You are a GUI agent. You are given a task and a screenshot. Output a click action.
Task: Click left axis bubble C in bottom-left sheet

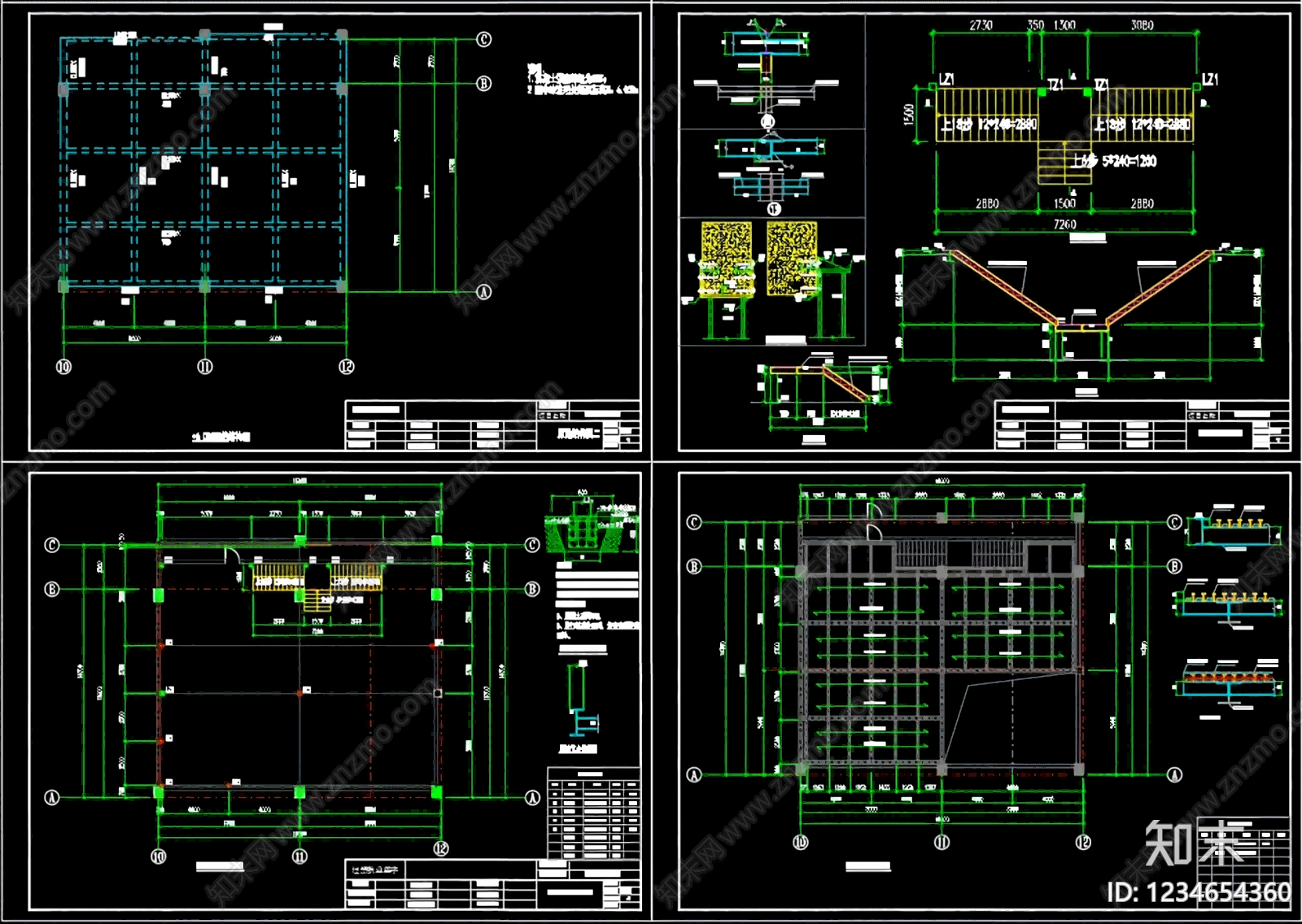(x=51, y=545)
